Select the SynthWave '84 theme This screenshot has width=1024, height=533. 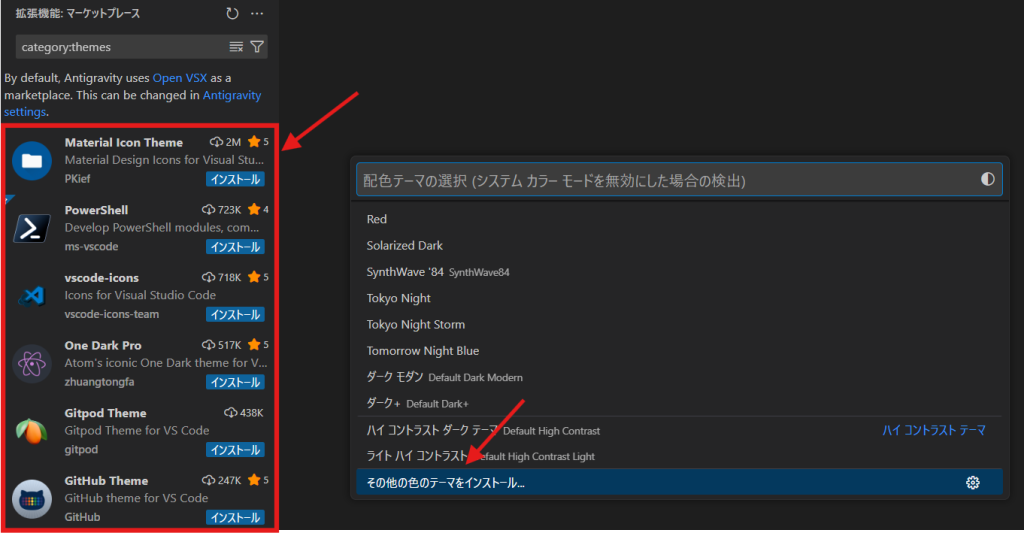tap(405, 272)
